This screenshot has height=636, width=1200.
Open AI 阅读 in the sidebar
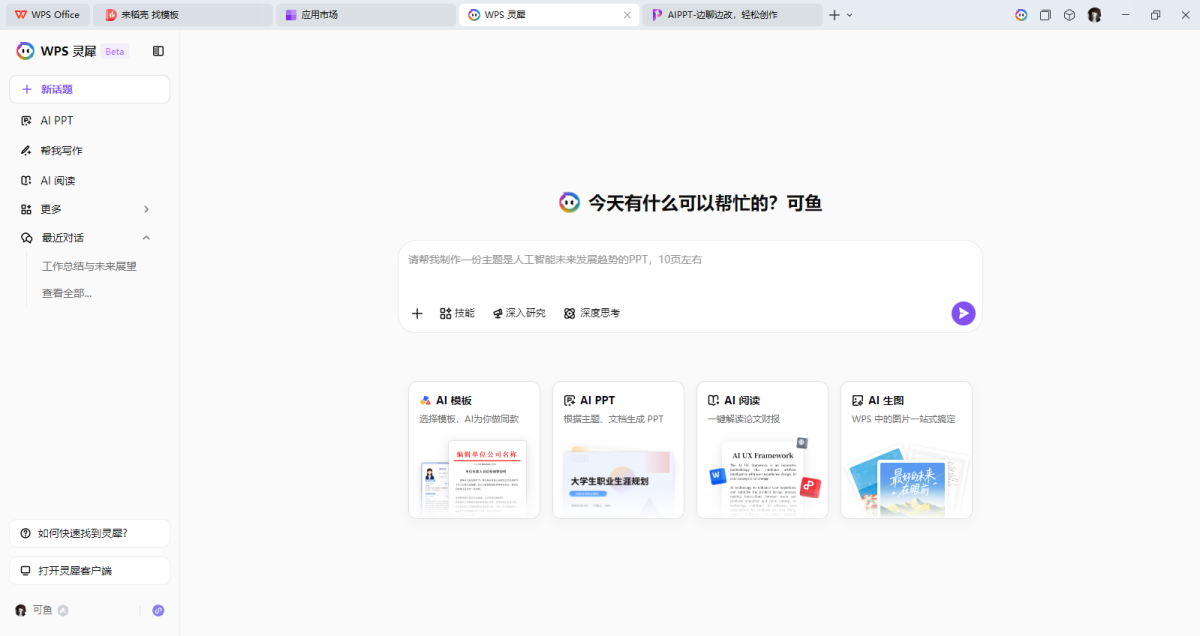point(58,181)
